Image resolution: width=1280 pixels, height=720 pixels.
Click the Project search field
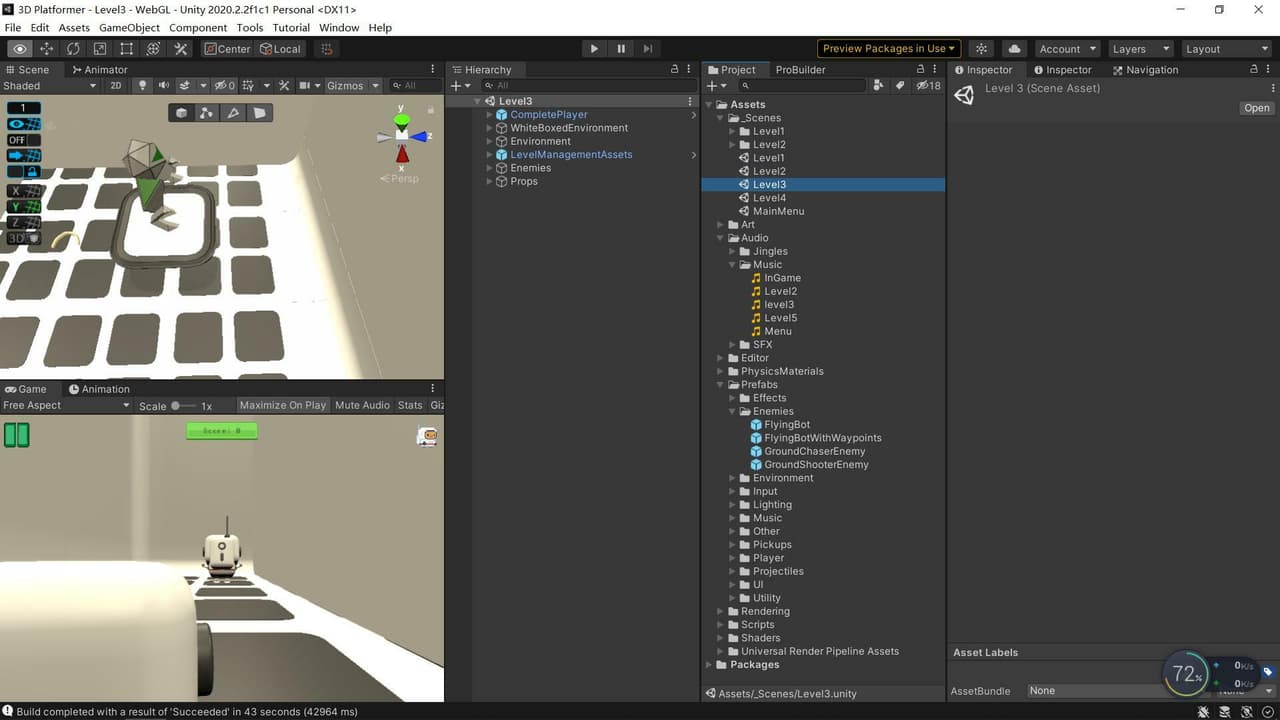(x=802, y=85)
